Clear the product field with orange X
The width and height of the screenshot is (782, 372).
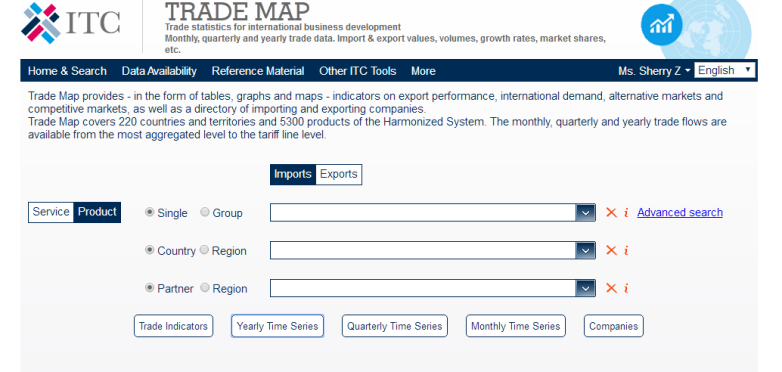tap(611, 212)
